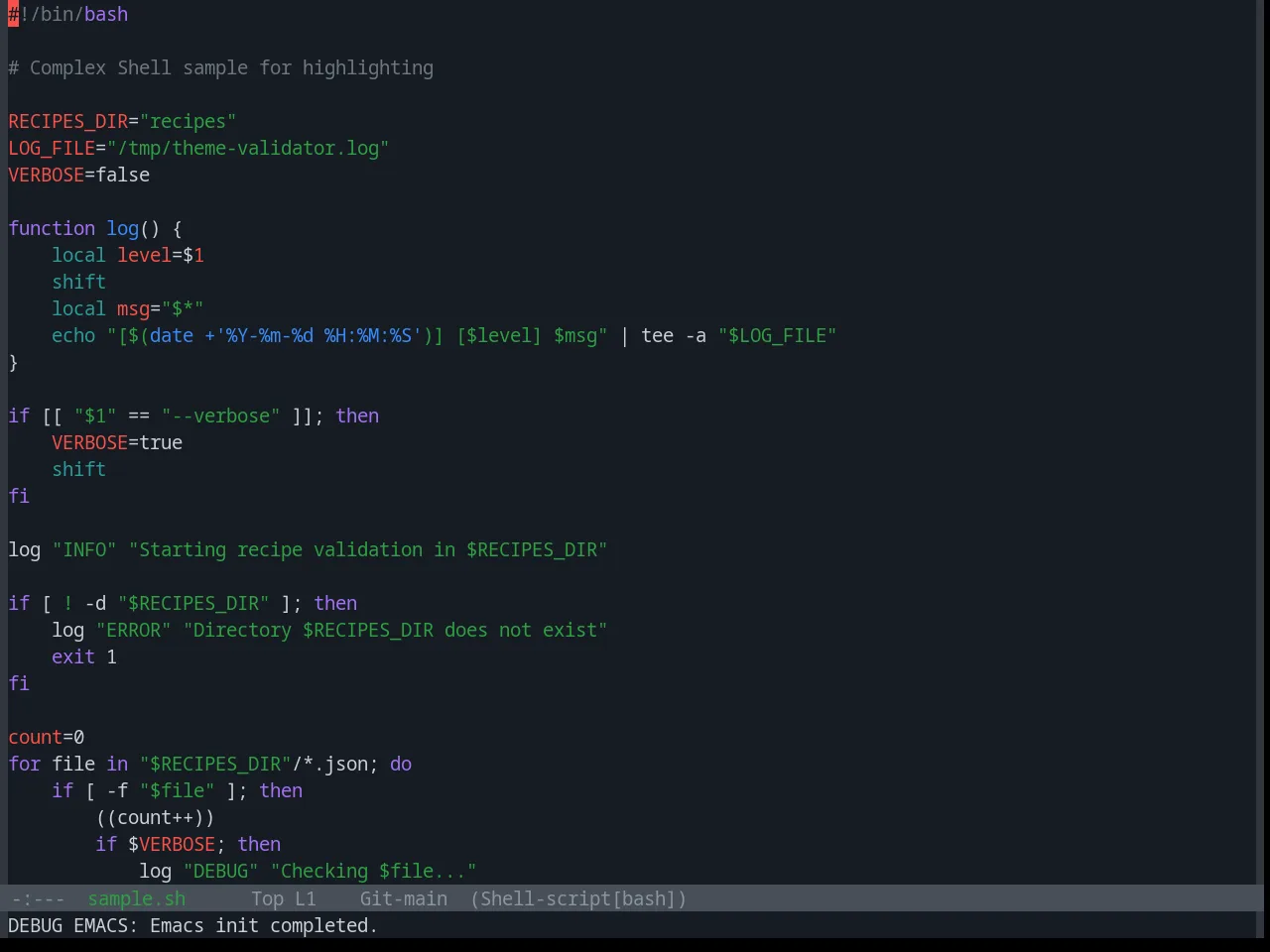Click the VERBOSE=false assignment

79,175
